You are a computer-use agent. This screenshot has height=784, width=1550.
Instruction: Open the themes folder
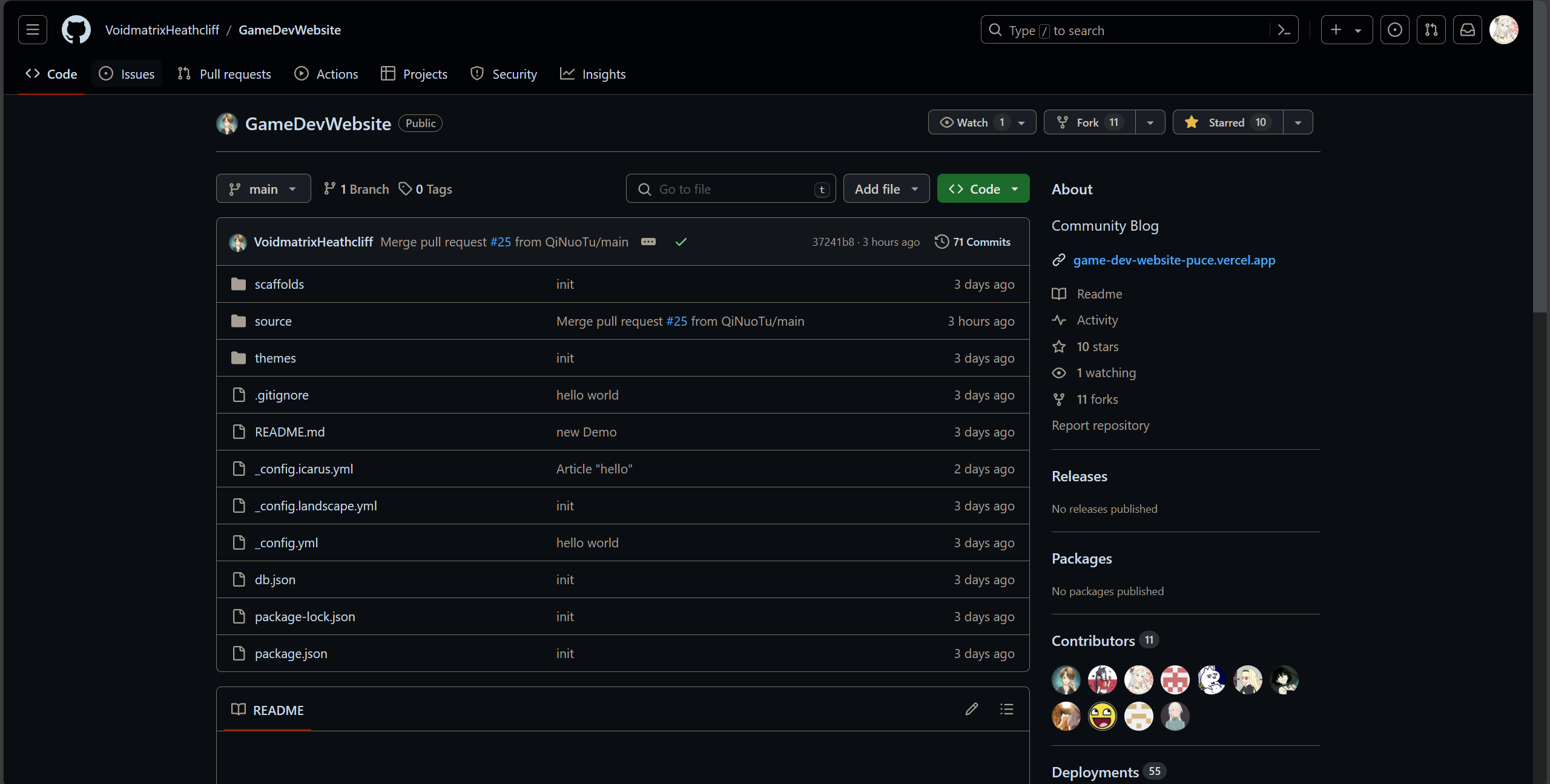click(275, 358)
